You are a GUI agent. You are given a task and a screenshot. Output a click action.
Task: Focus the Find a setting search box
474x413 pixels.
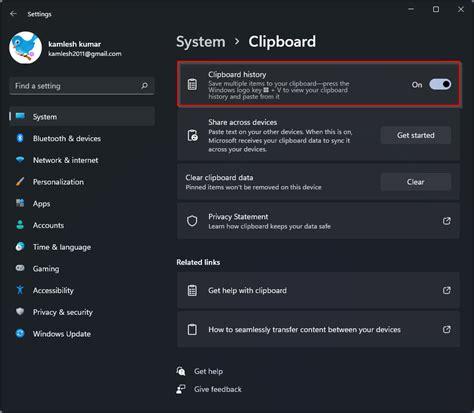[82, 86]
